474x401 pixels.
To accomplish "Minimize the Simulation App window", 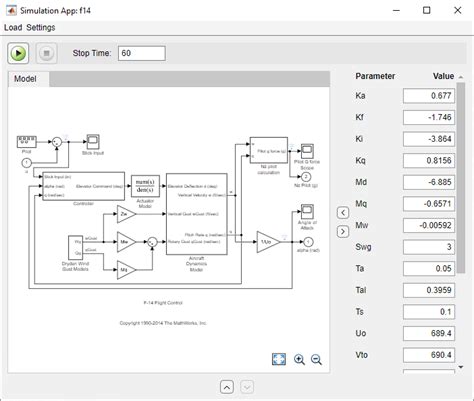I will (396, 11).
